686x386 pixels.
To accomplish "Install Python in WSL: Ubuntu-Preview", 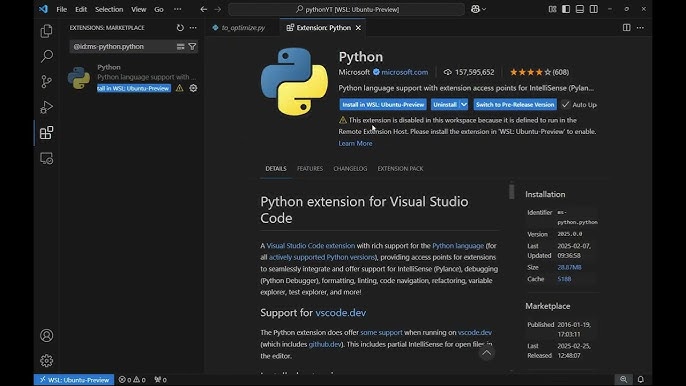I will (383, 105).
